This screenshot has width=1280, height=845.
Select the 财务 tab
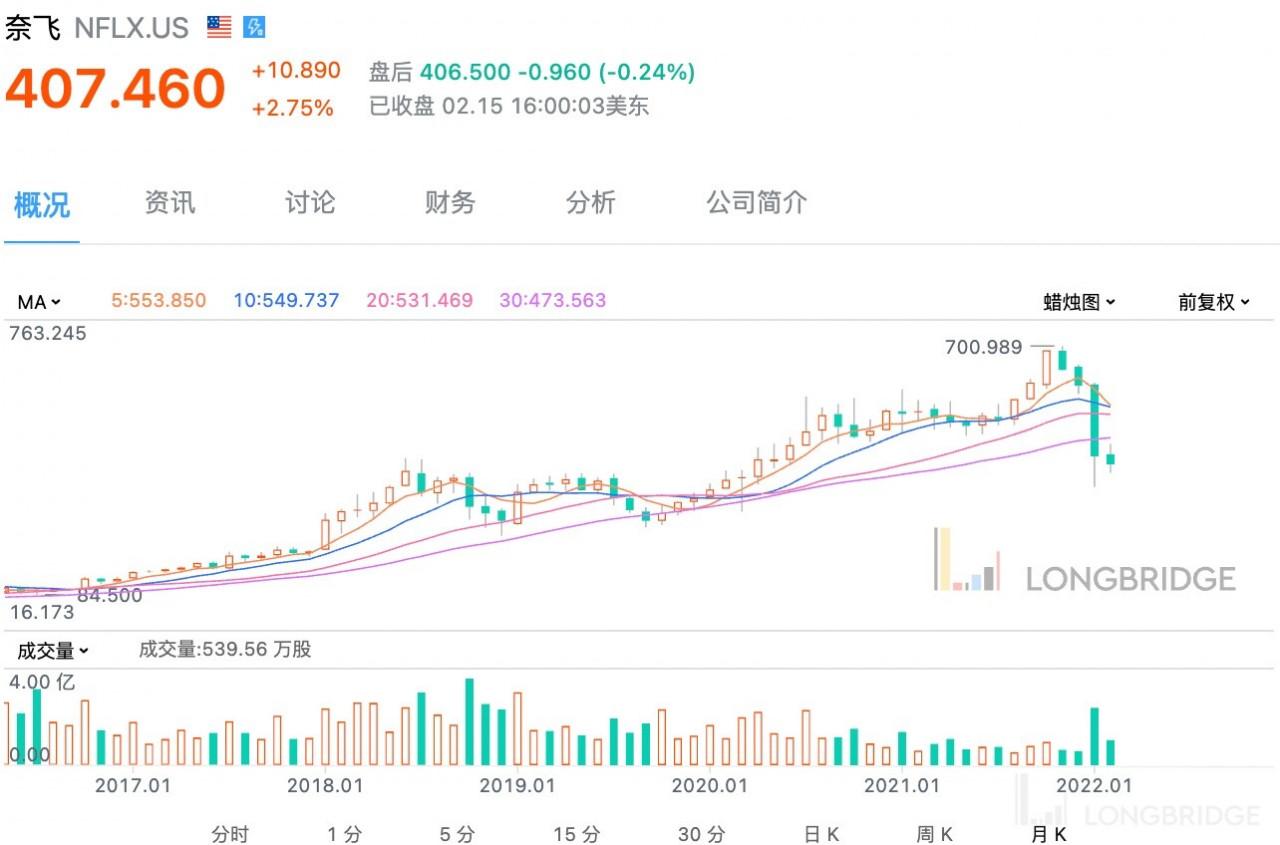tap(450, 203)
